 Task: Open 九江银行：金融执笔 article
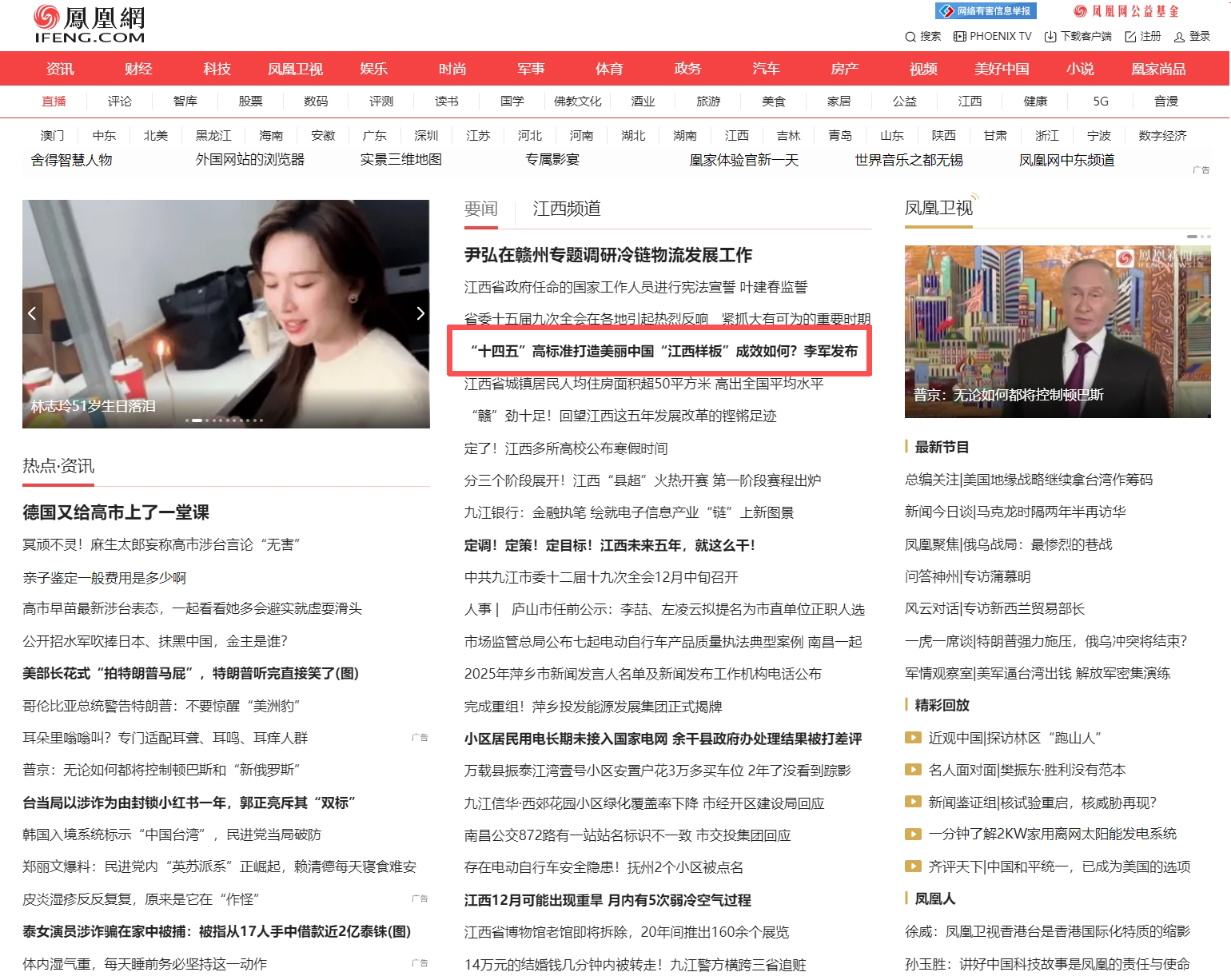pyautogui.click(x=629, y=512)
